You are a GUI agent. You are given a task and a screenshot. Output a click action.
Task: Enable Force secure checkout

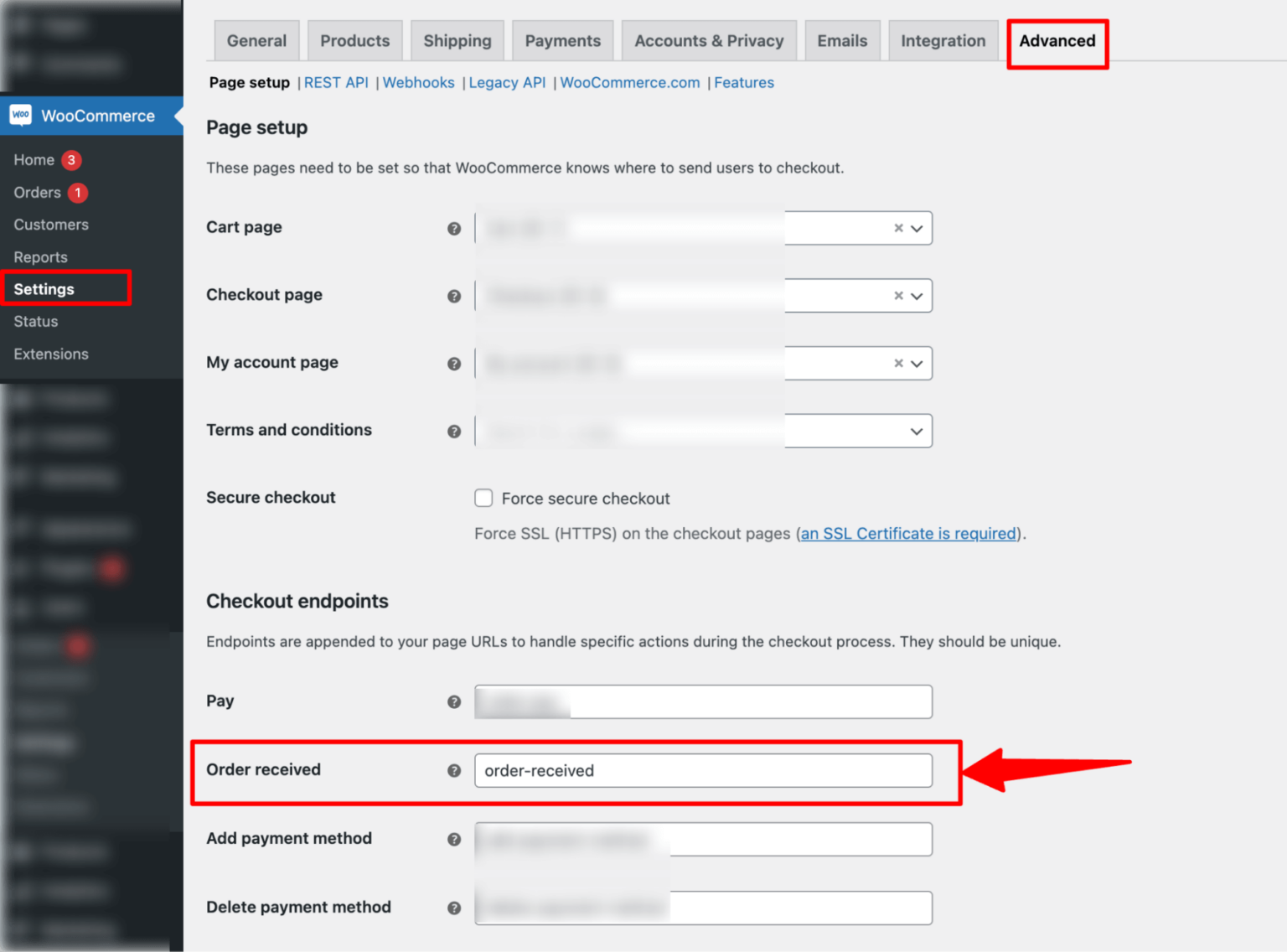(483, 498)
